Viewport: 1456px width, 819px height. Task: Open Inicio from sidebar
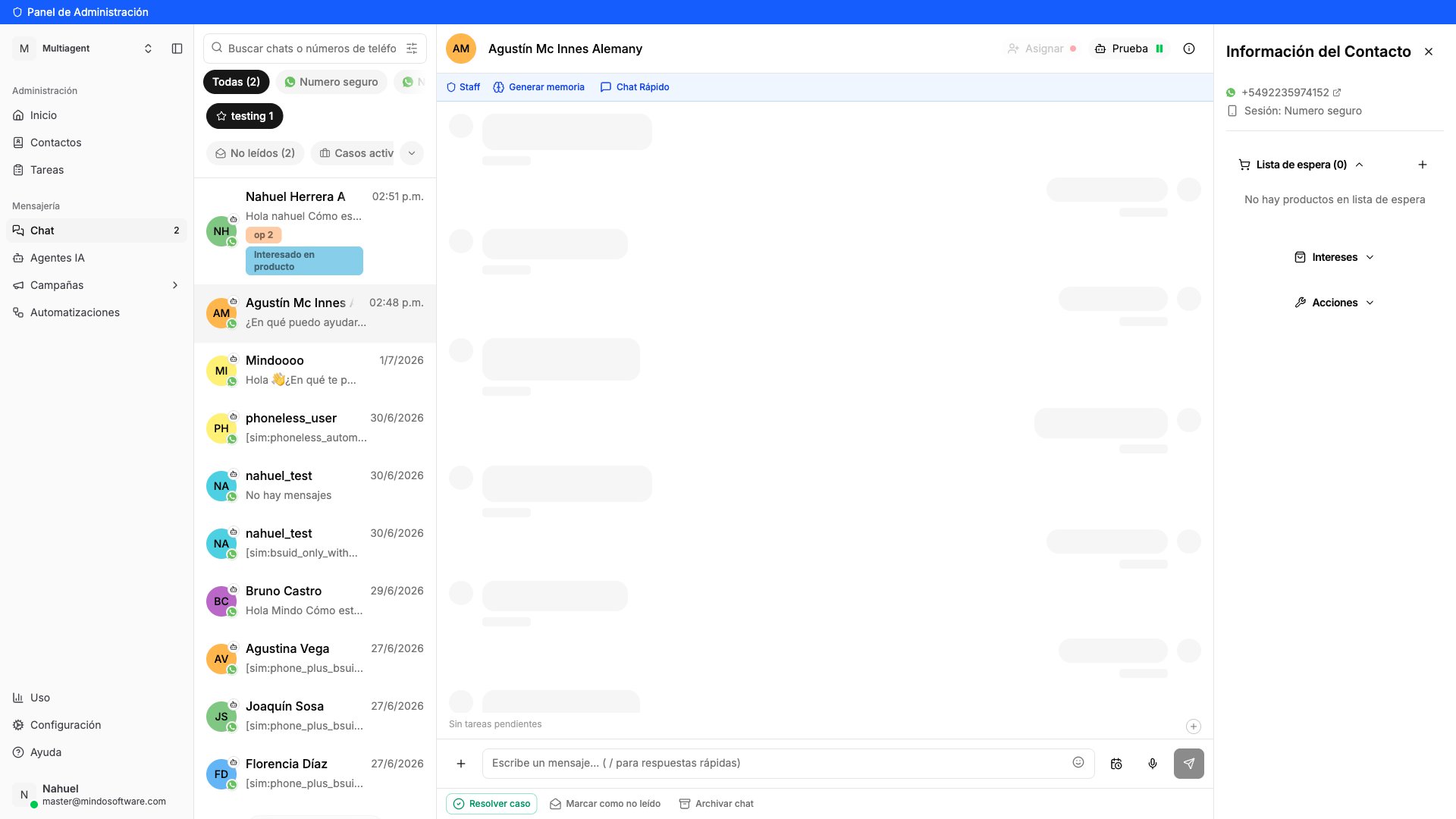pyautogui.click(x=97, y=115)
